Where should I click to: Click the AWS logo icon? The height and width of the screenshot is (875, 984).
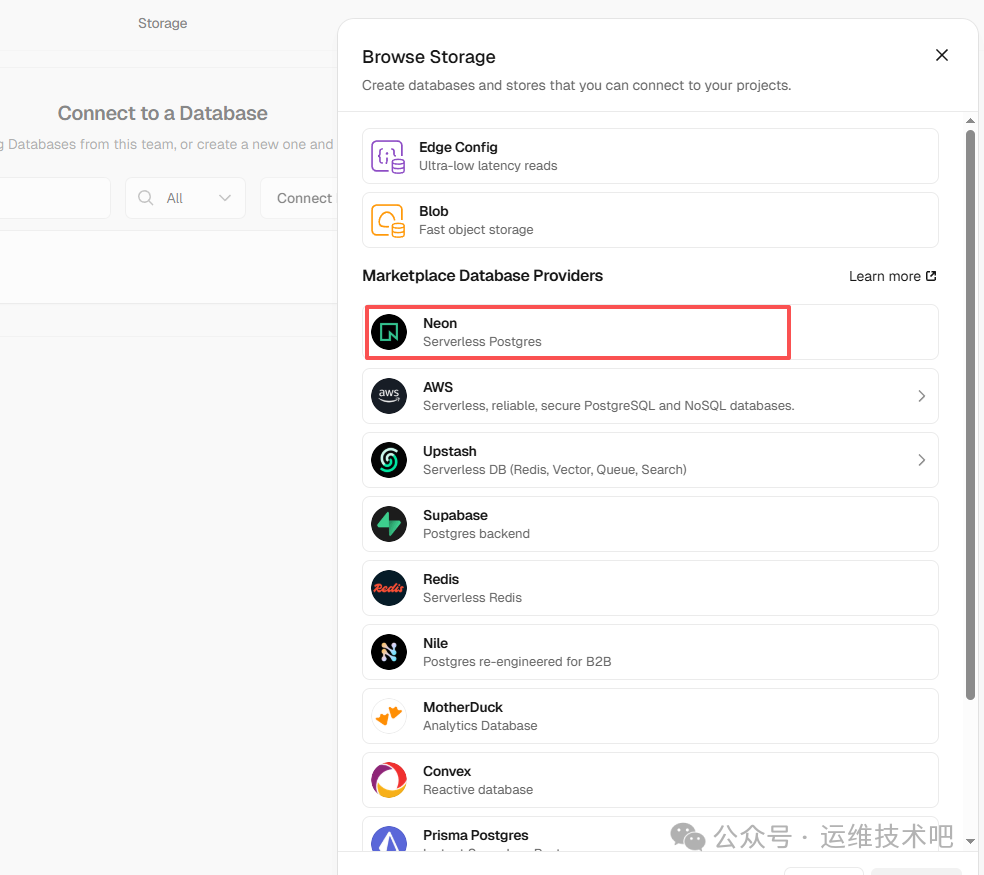[389, 396]
